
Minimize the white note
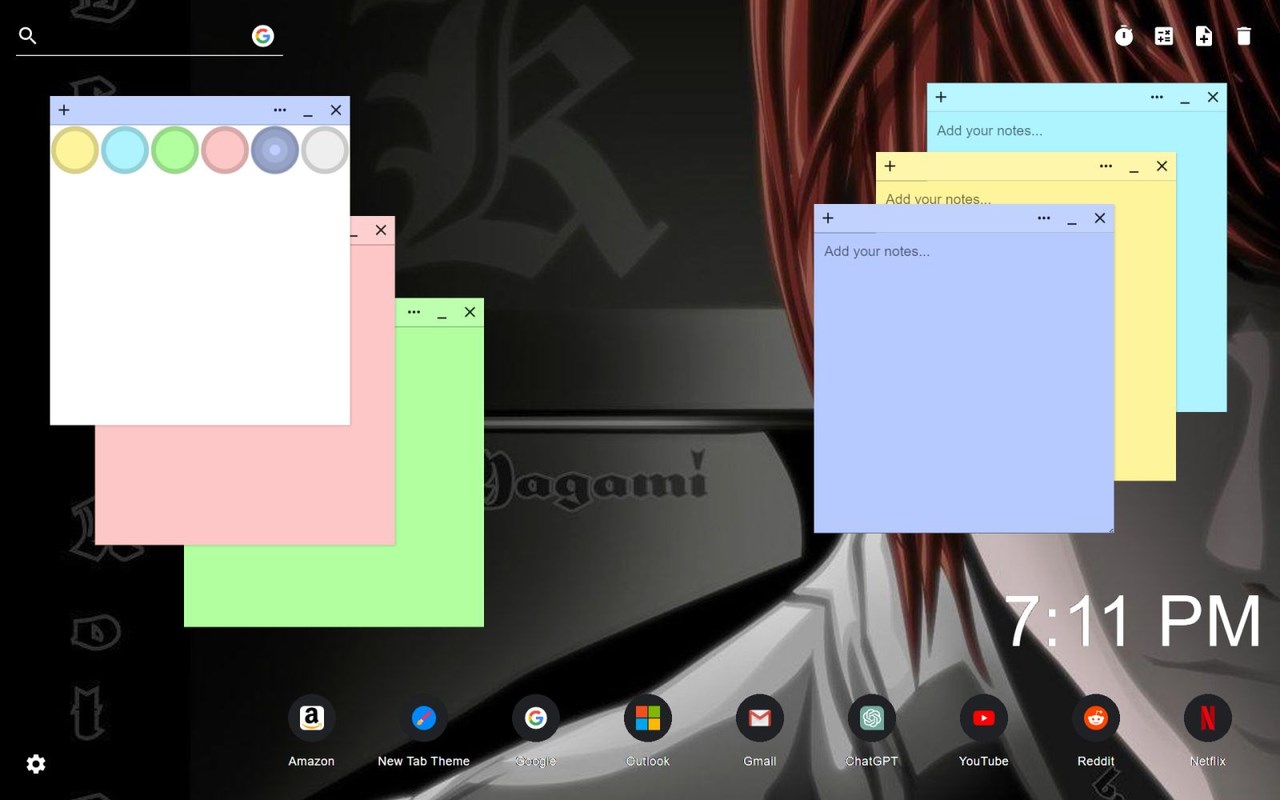(x=308, y=112)
